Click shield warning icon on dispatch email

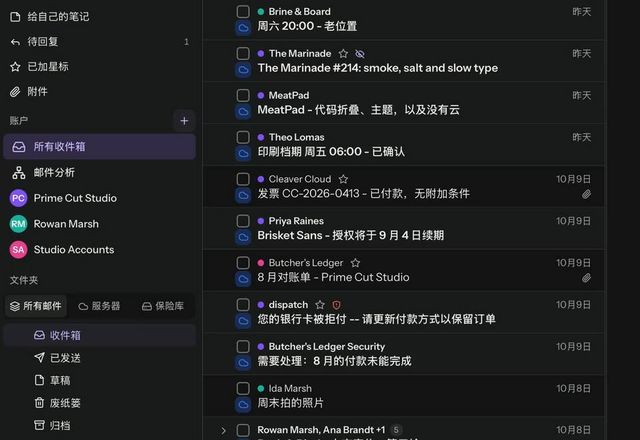pyautogui.click(x=336, y=305)
